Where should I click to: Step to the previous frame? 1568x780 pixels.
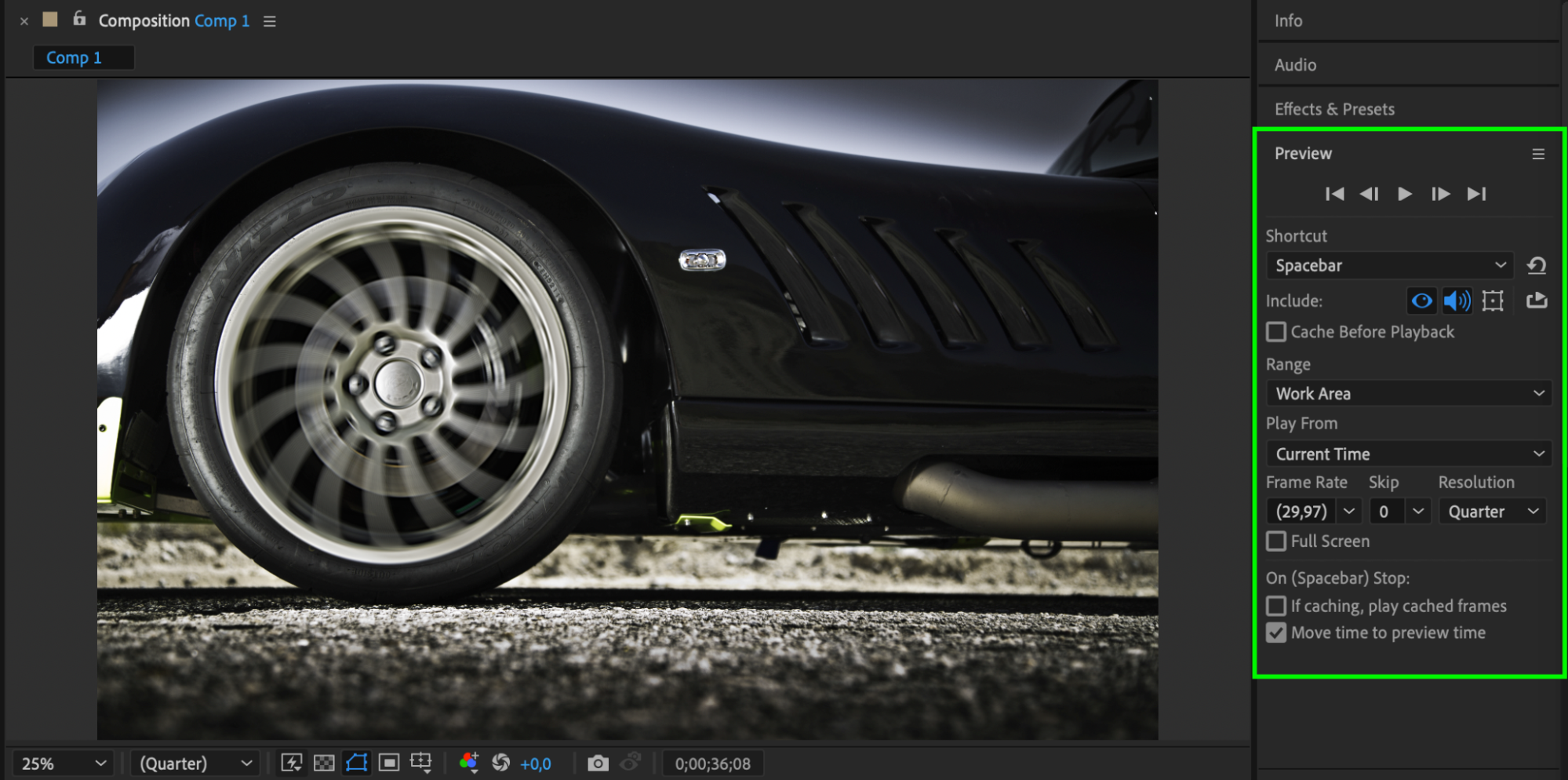[1369, 194]
